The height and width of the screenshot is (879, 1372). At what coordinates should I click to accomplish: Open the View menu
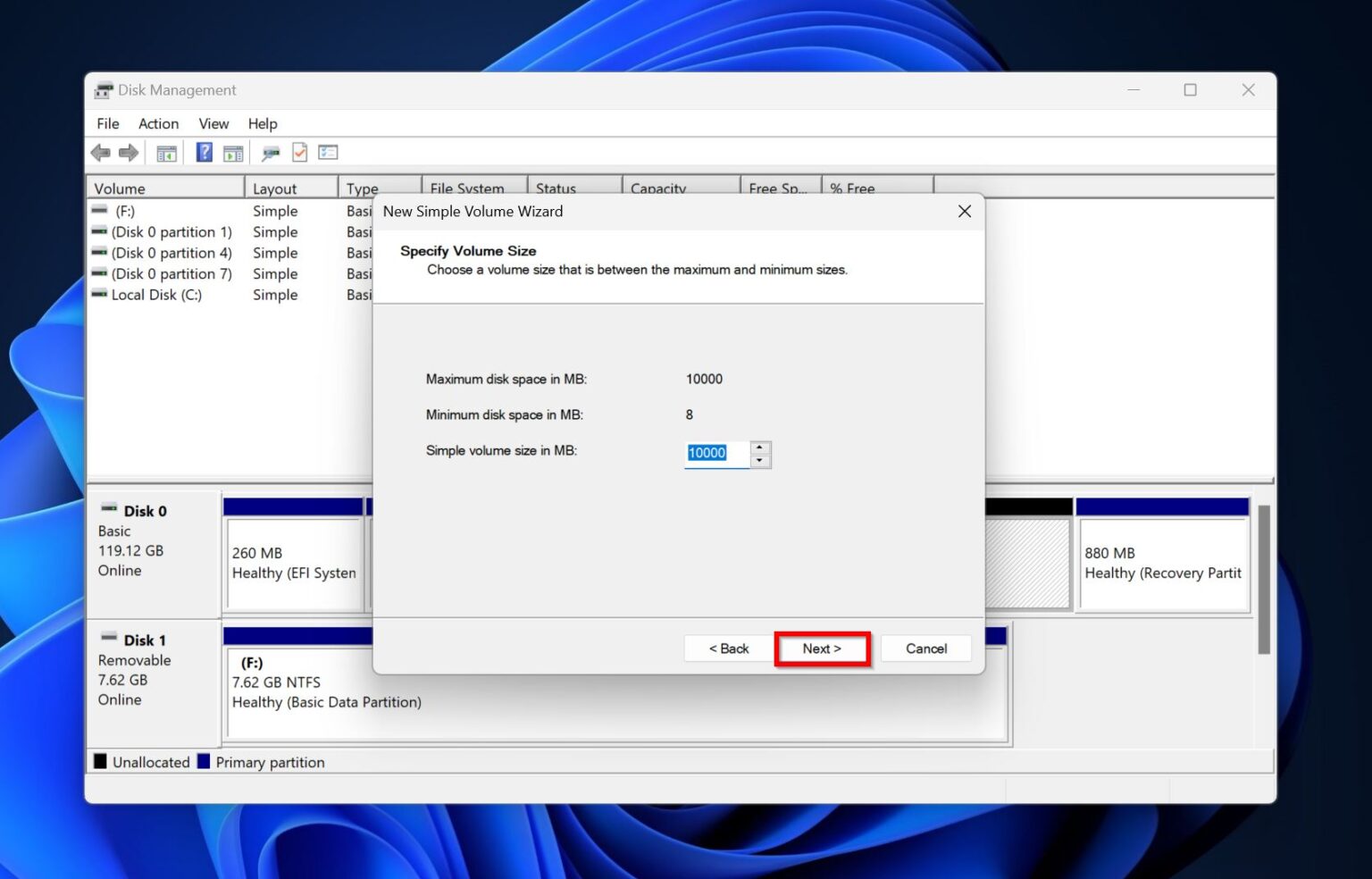[x=213, y=123]
